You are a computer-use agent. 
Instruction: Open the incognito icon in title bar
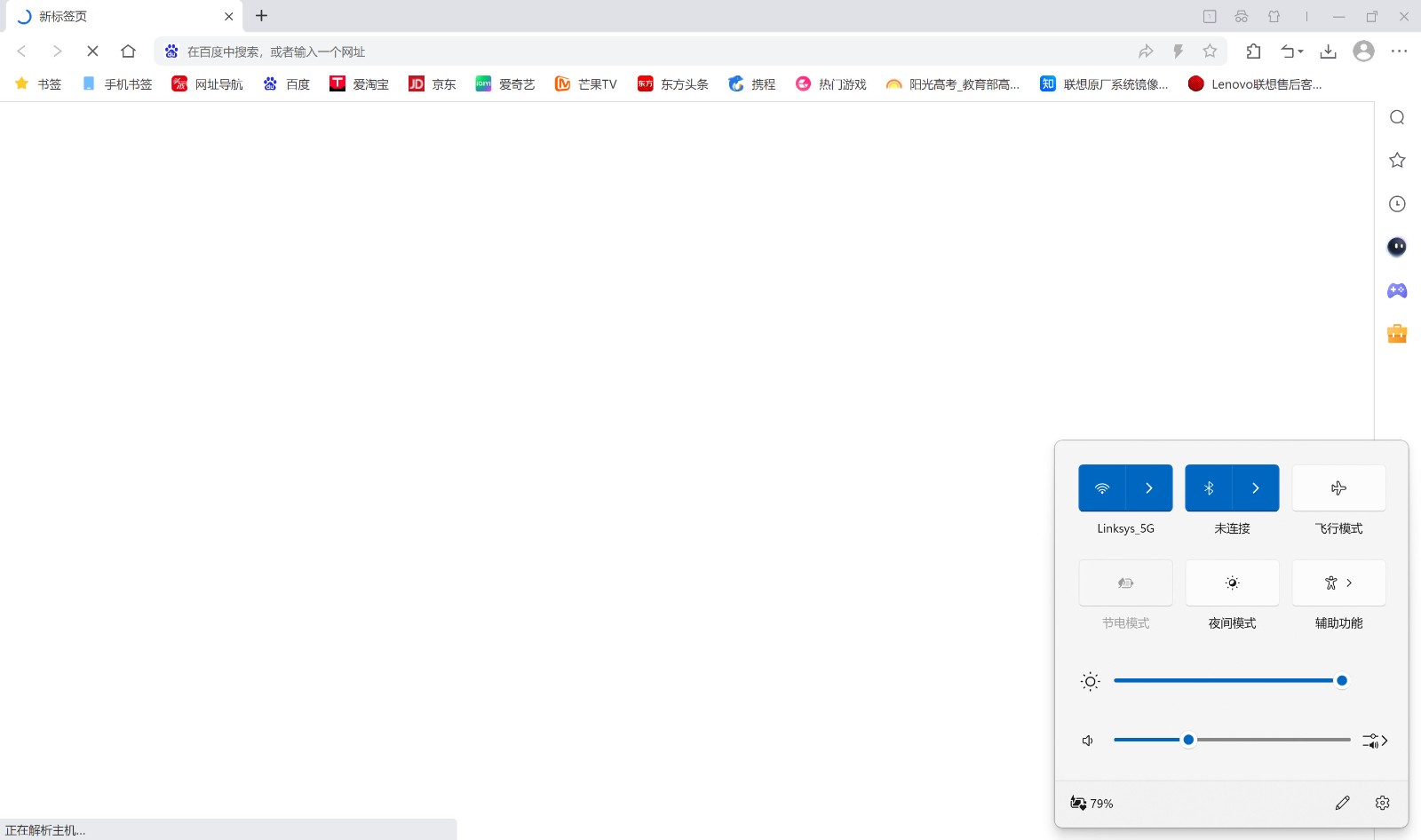(x=1242, y=16)
